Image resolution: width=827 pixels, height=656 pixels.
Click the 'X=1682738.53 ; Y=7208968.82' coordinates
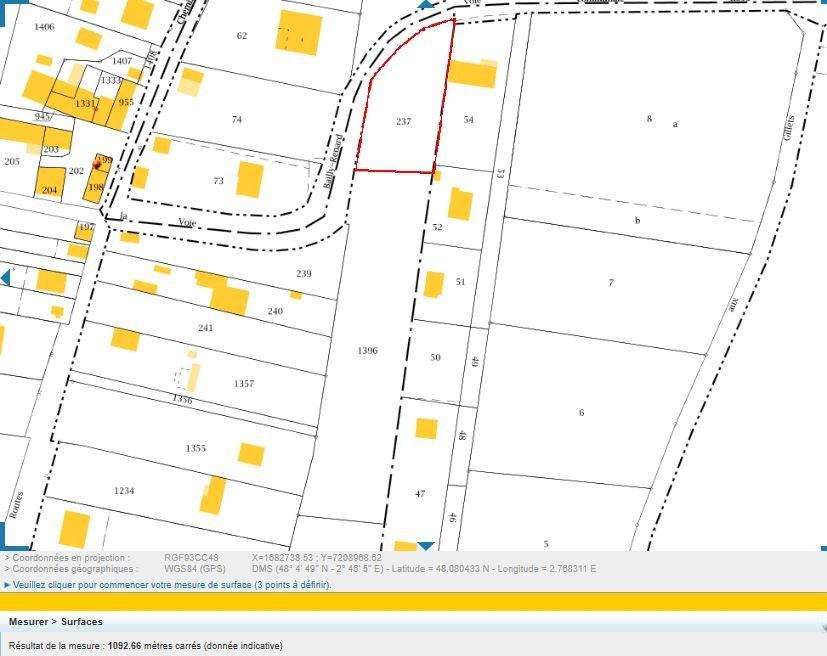(x=316, y=557)
